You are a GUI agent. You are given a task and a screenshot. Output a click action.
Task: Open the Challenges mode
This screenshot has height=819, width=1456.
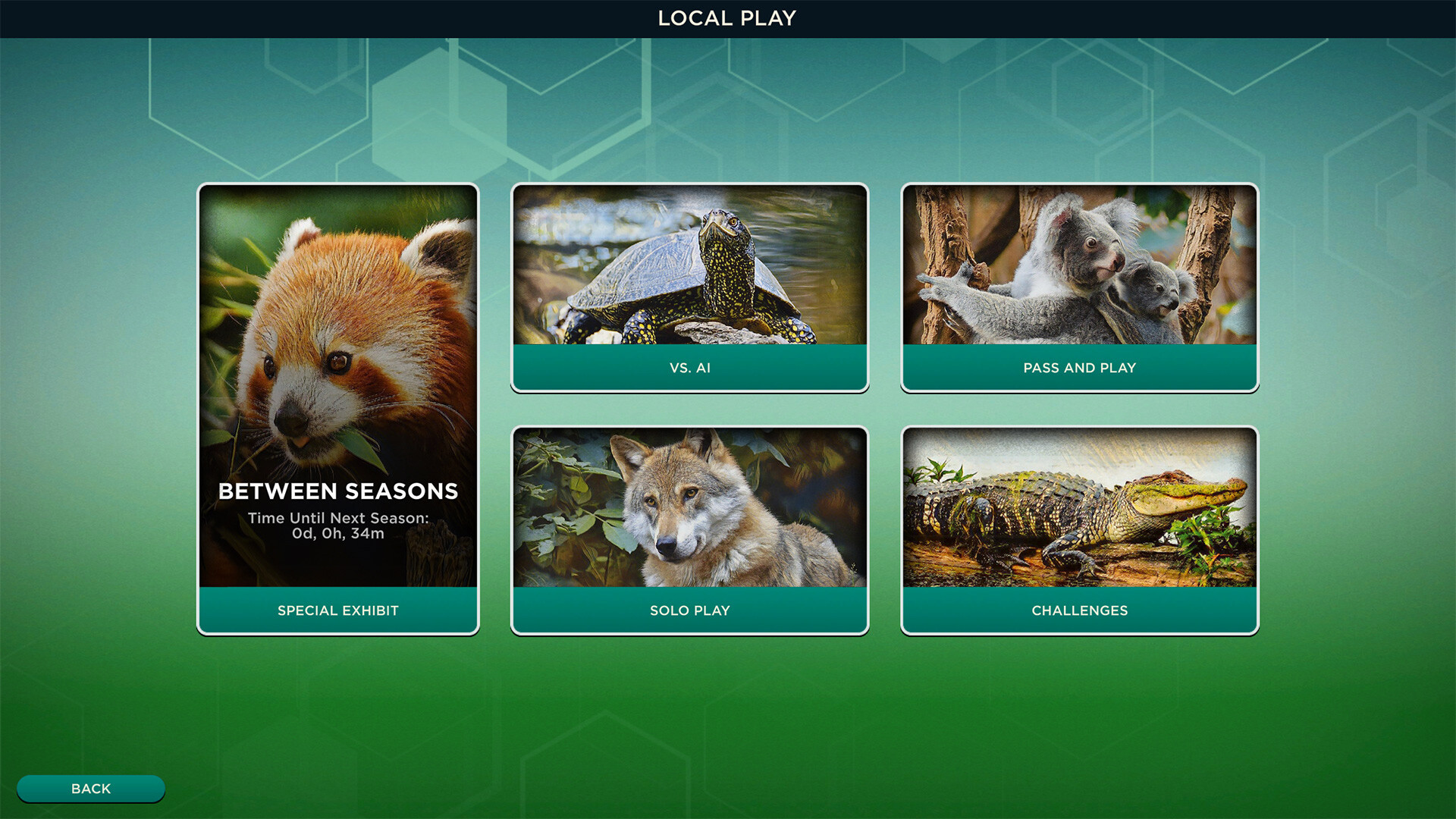click(1080, 531)
